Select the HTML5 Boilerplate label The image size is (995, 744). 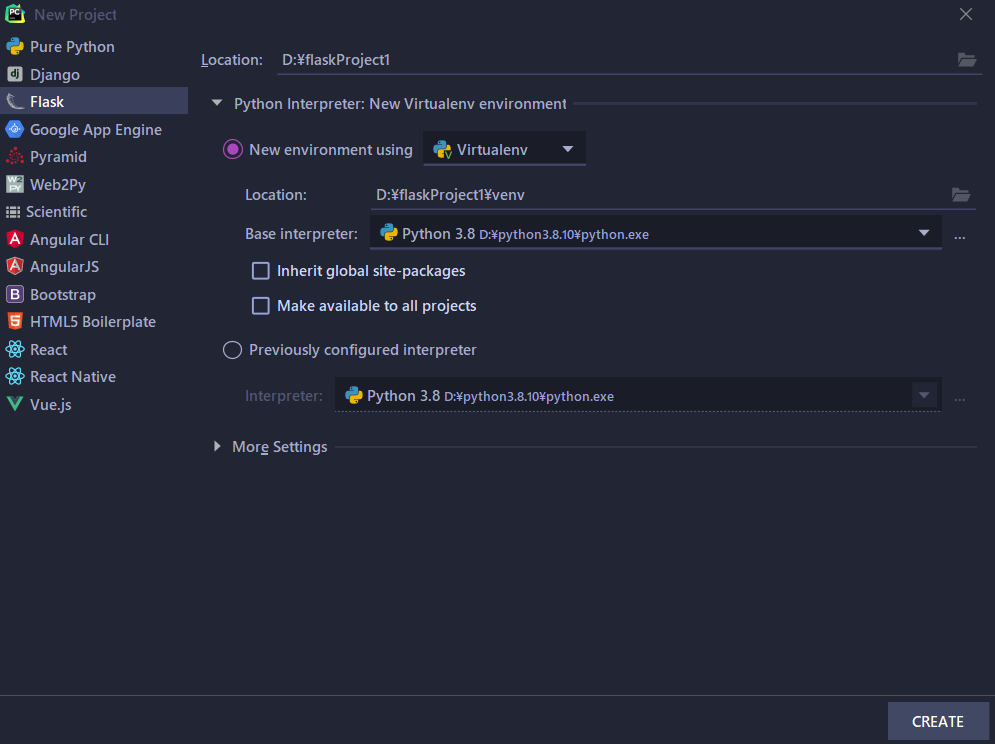click(93, 322)
